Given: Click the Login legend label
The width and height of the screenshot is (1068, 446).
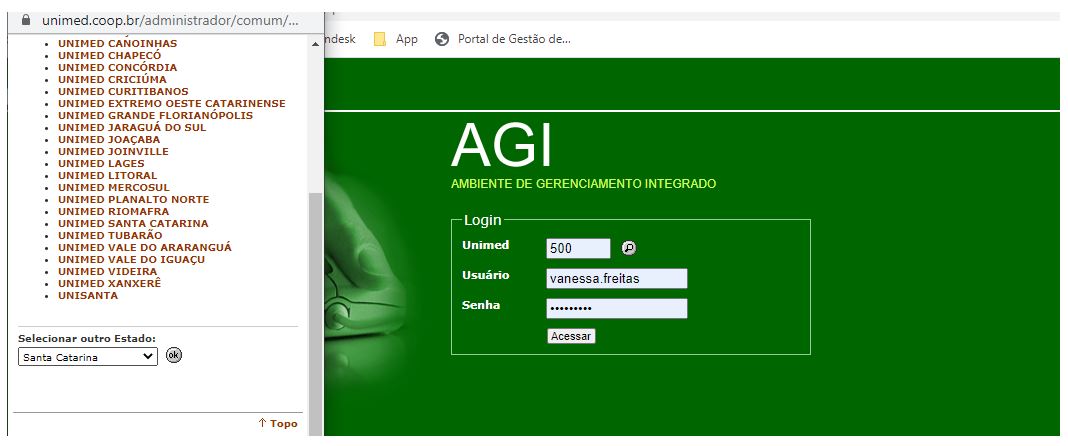Looking at the screenshot, I should coord(482,220).
